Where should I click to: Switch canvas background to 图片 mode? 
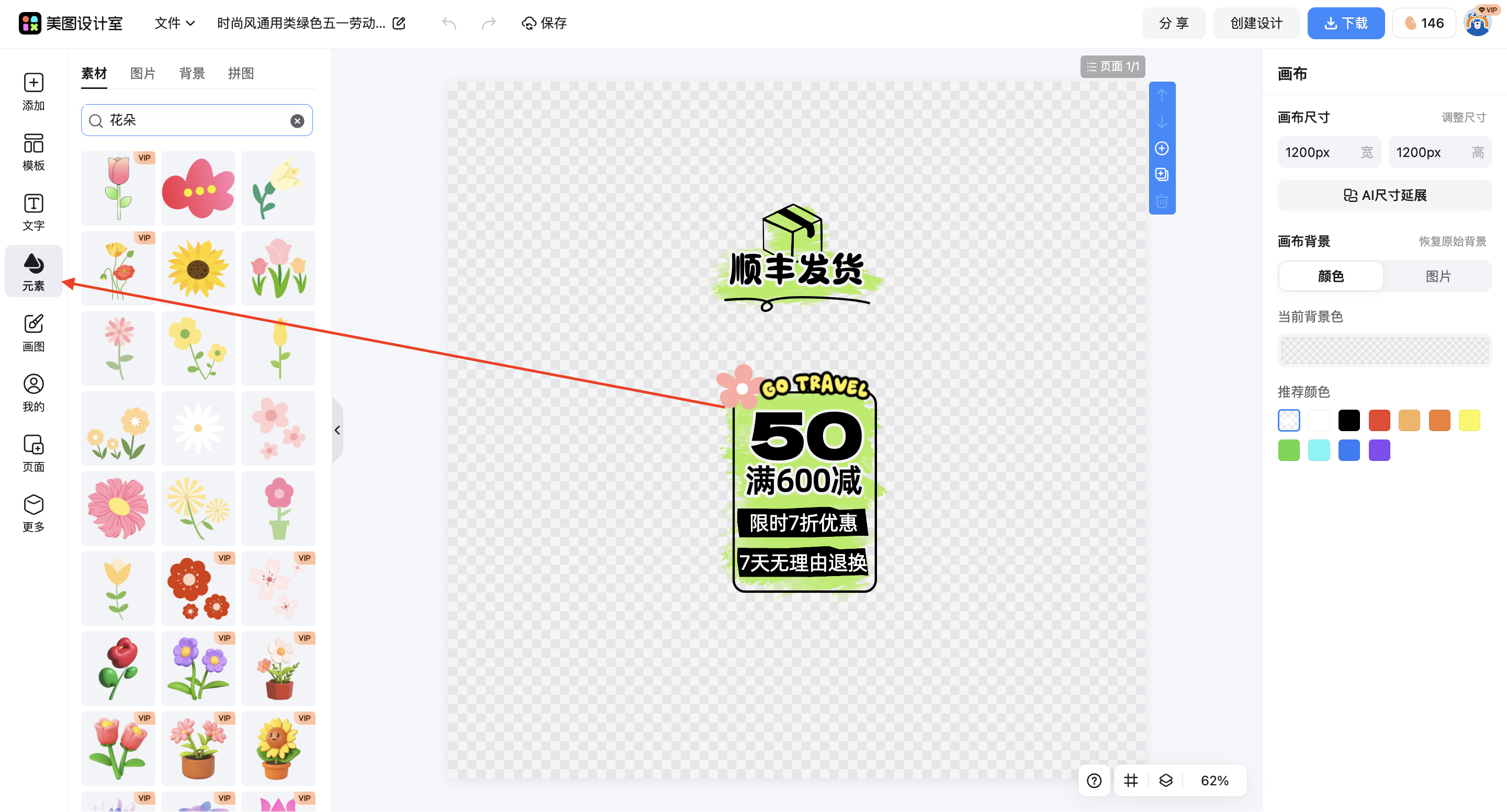(1438, 276)
